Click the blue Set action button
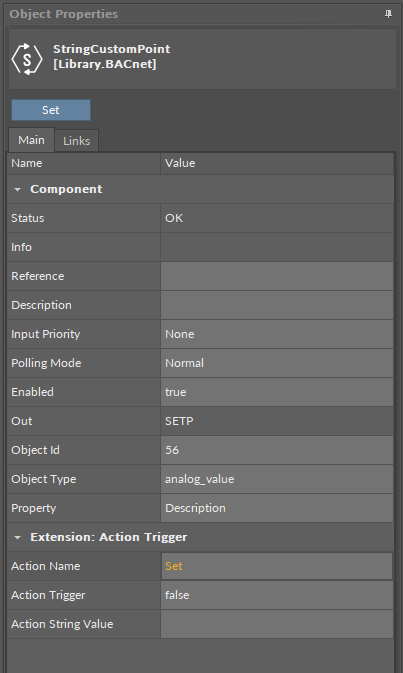Screen dimensions: 403x673 pos(51,110)
